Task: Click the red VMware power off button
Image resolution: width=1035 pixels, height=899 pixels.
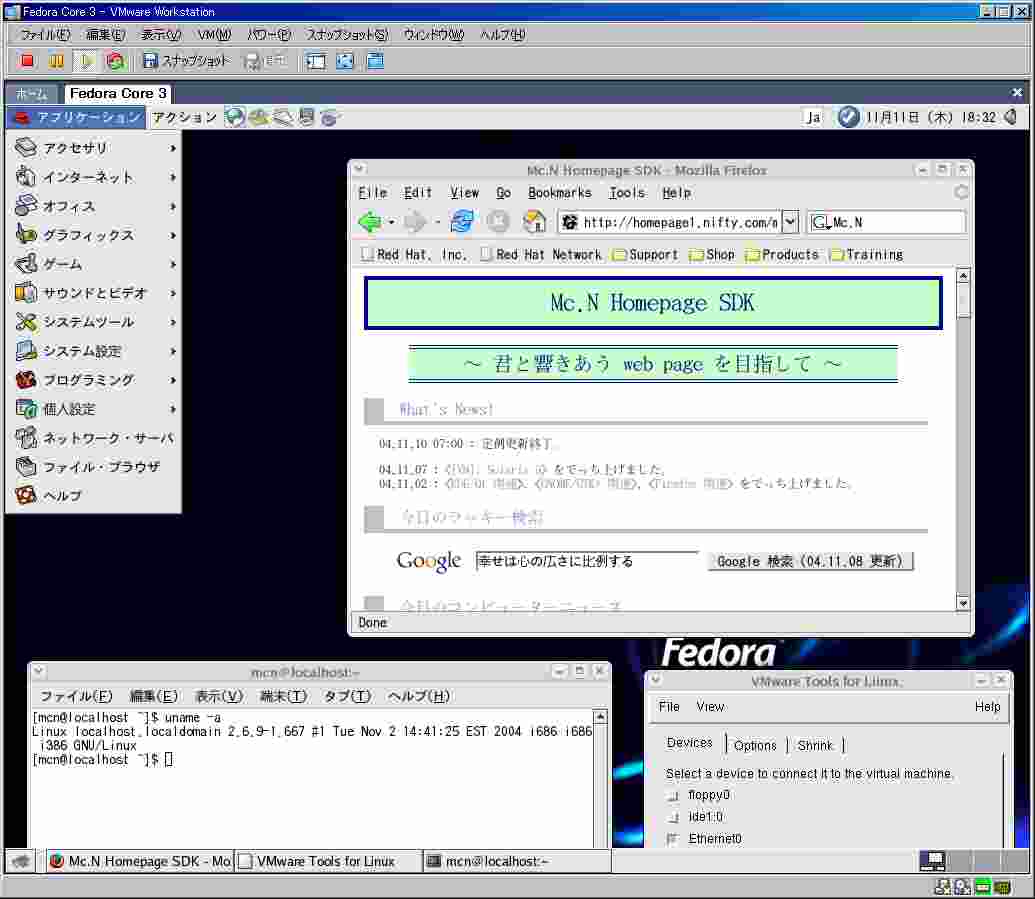Action: 27,61
